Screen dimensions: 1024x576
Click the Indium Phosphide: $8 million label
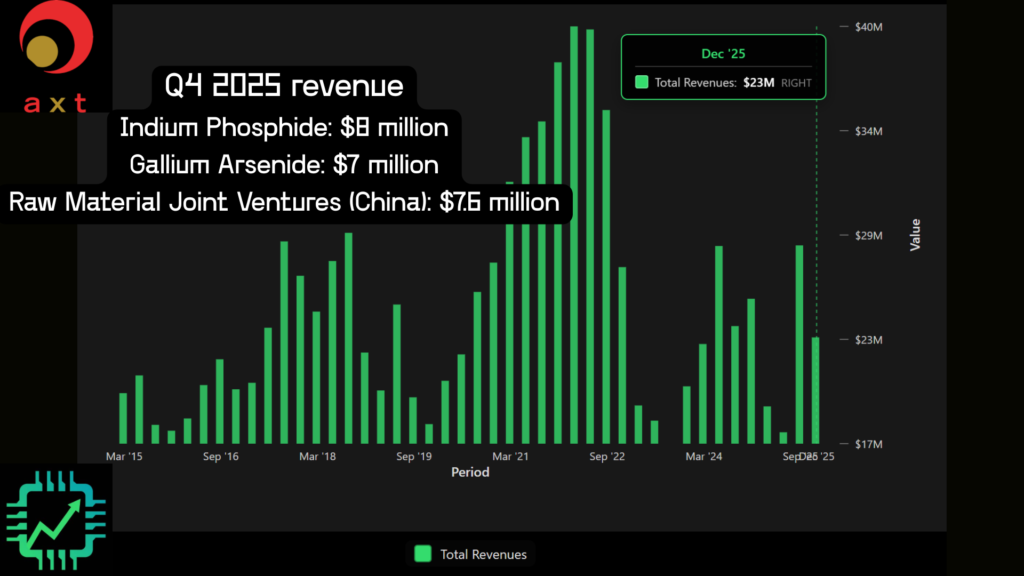tap(284, 128)
